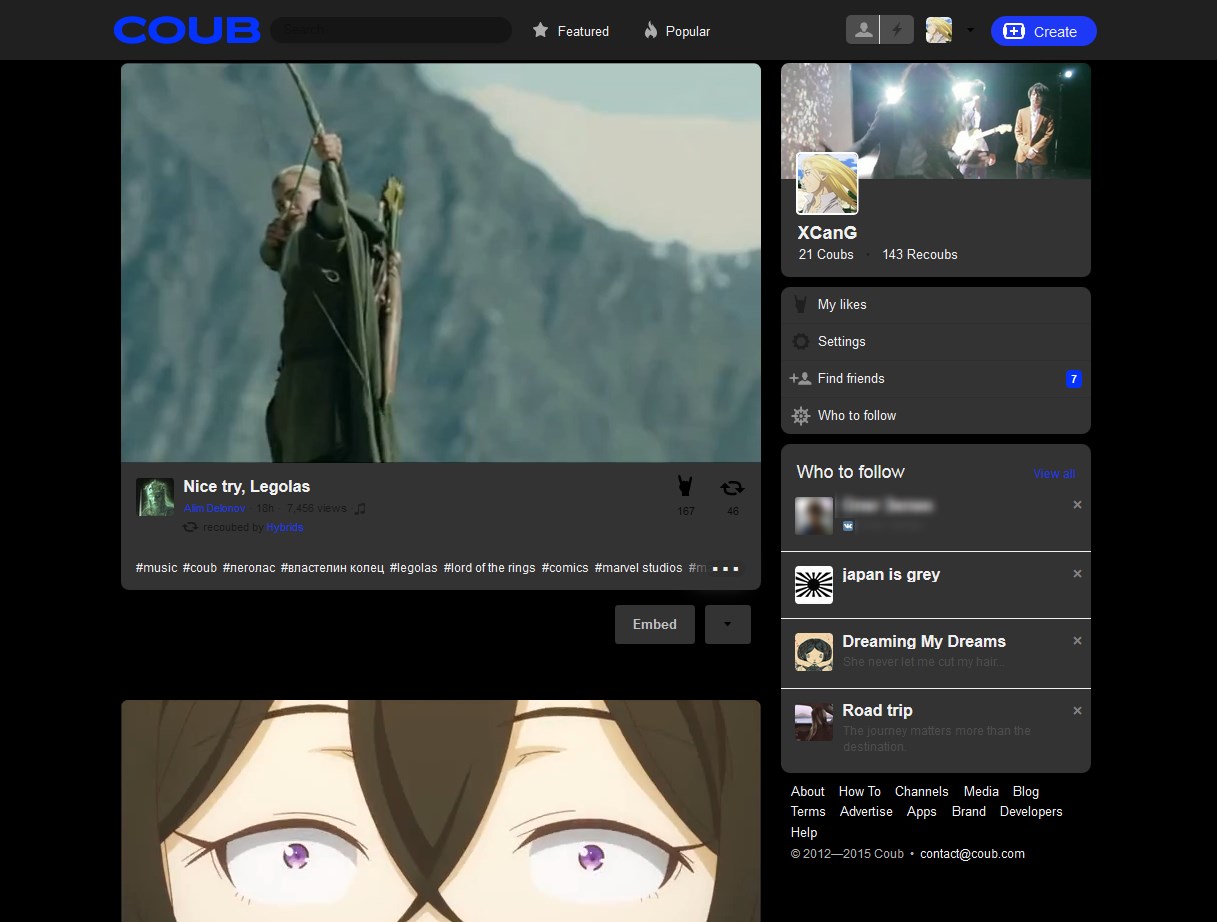Screen dimensions: 1217x922
Task: Open the Featured section
Action: coord(583,31)
